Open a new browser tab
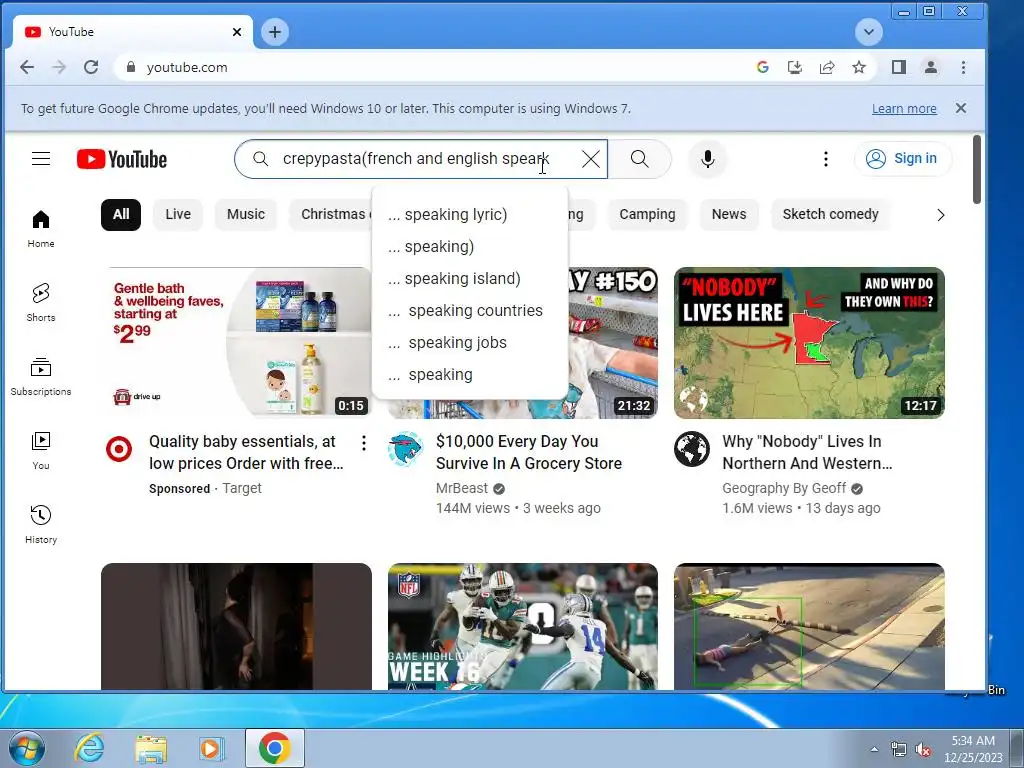This screenshot has height=768, width=1024. point(275,32)
